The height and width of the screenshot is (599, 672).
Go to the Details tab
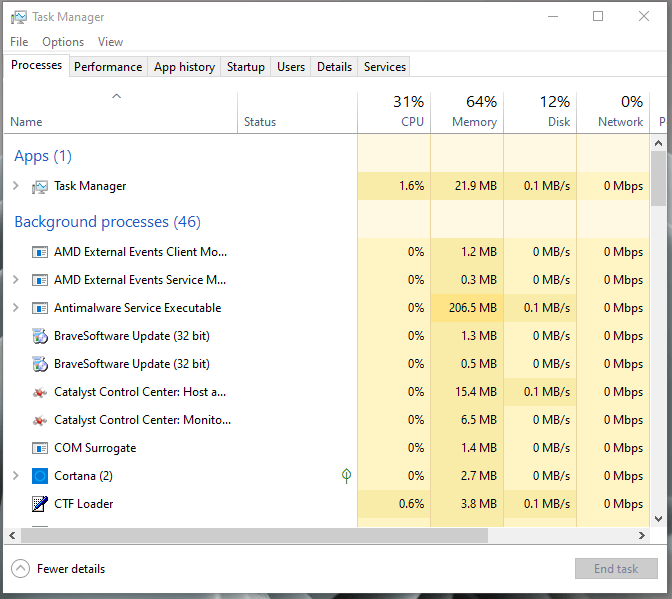point(334,67)
